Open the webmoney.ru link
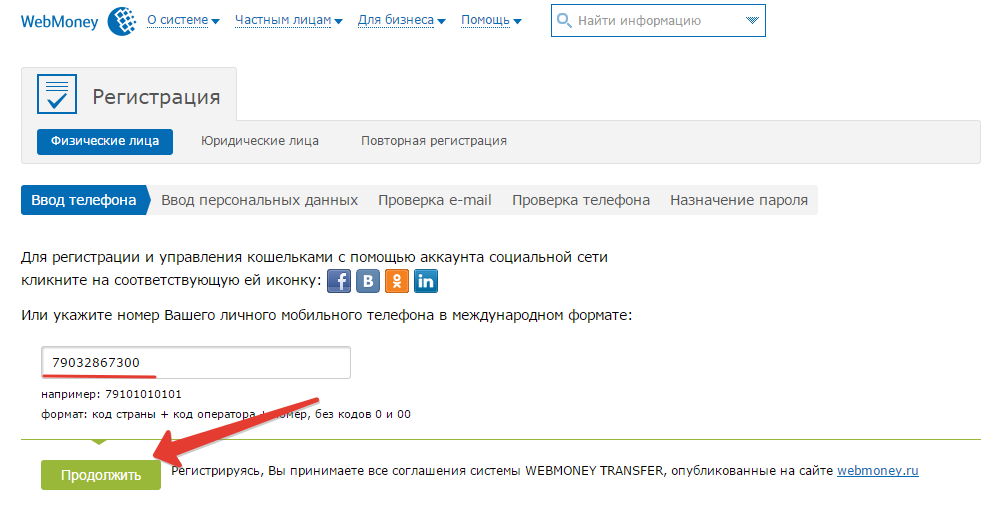This screenshot has height=519, width=1006. coord(878,471)
